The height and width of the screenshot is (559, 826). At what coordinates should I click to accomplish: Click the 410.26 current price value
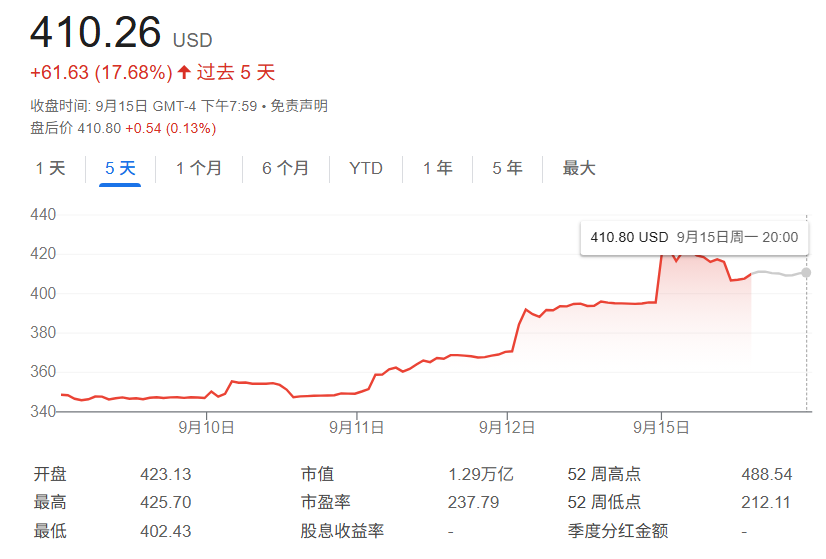pyautogui.click(x=95, y=32)
